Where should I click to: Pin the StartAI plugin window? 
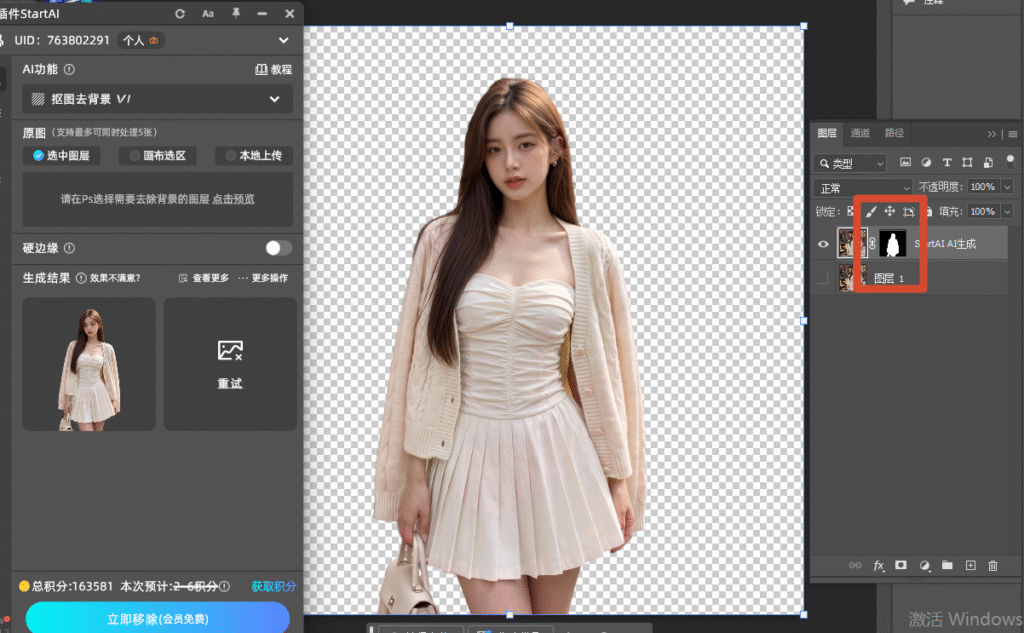click(x=236, y=14)
